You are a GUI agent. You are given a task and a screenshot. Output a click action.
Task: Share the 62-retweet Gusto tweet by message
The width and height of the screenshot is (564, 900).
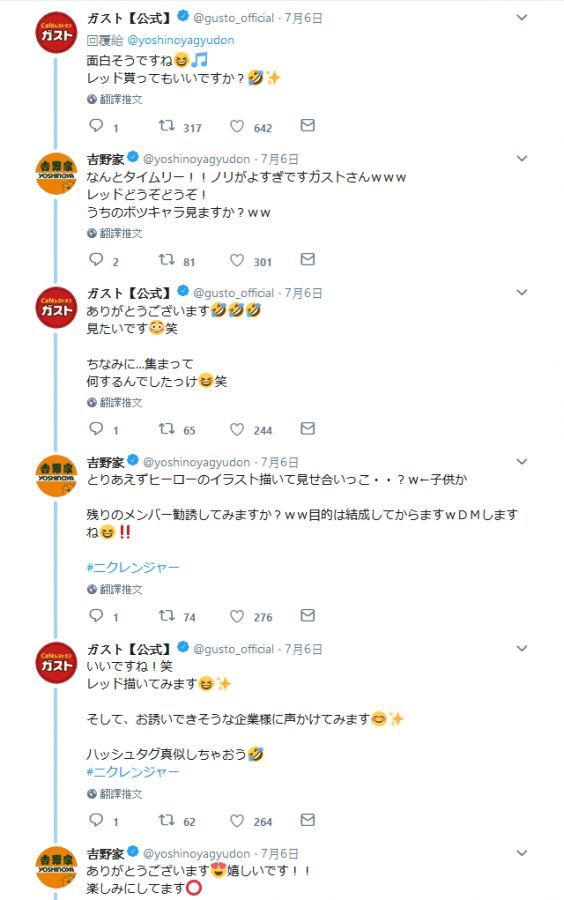(x=308, y=820)
